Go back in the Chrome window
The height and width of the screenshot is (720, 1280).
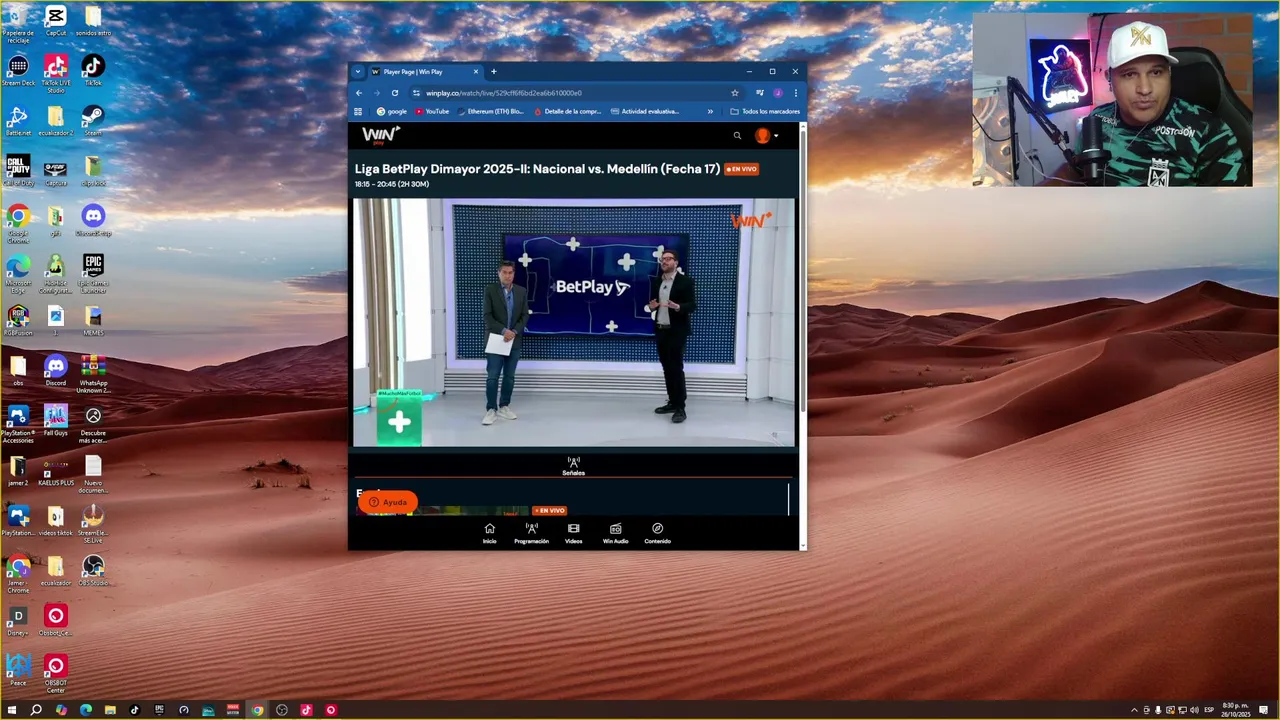point(359,93)
